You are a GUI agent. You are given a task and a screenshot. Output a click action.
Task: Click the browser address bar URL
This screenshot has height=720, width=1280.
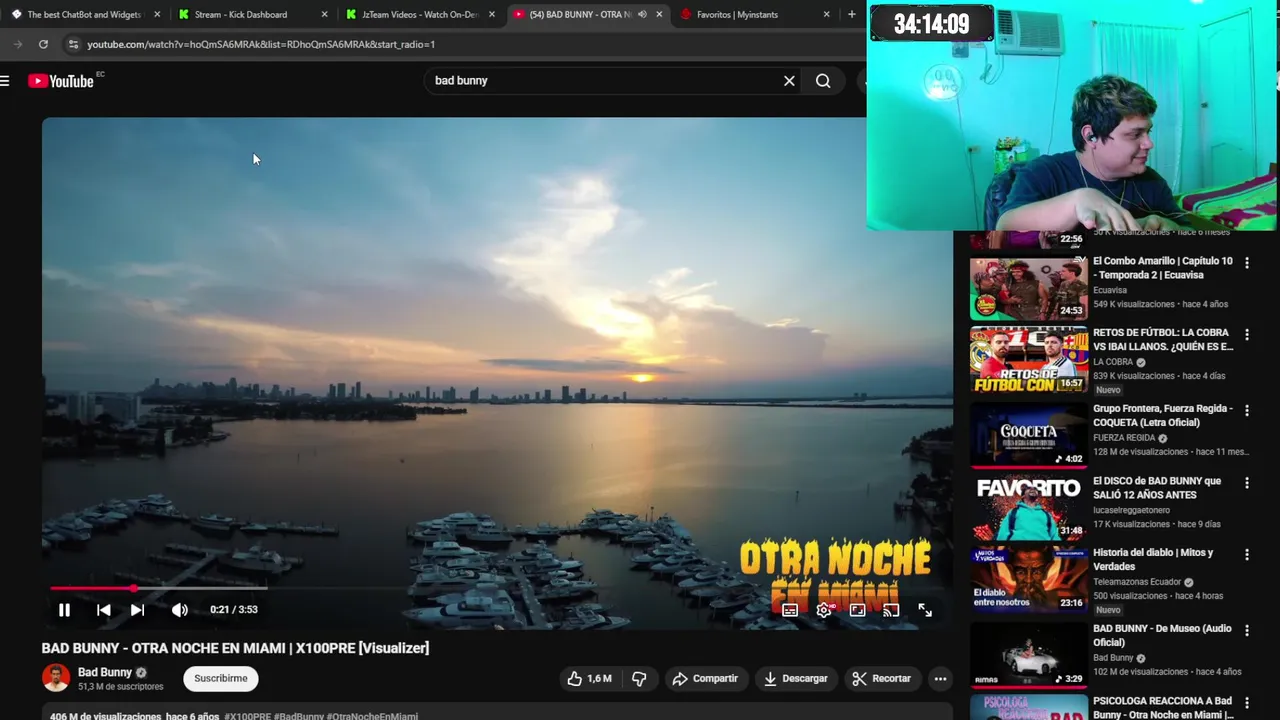pyautogui.click(x=261, y=44)
